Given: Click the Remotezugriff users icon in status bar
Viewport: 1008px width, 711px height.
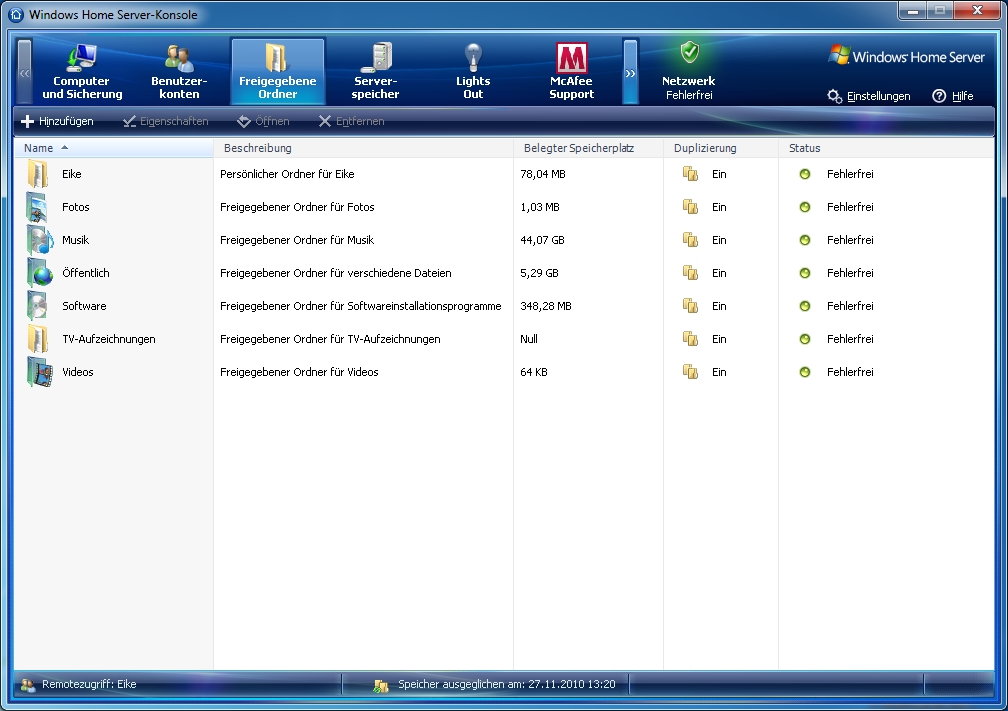Looking at the screenshot, I should point(28,685).
